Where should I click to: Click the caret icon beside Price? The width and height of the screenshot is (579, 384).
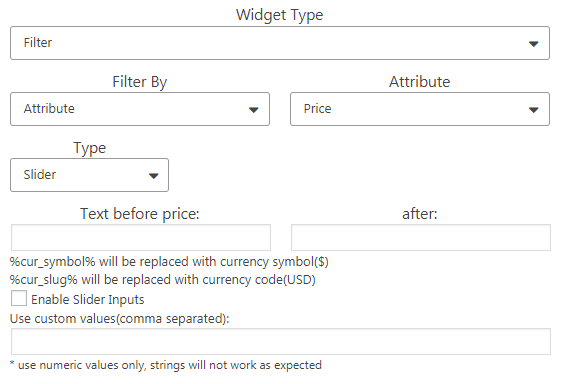533,110
